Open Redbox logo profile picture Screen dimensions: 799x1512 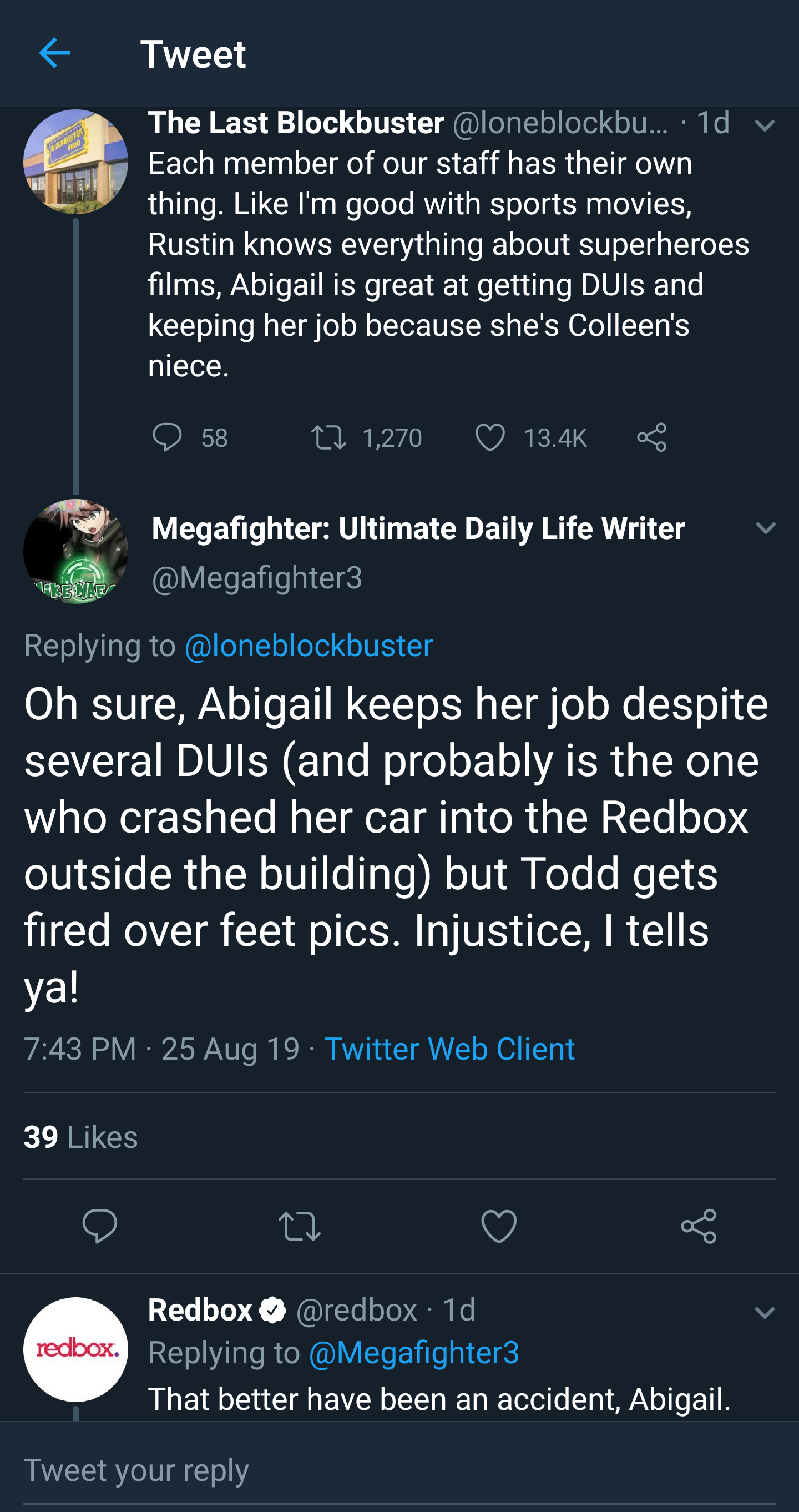[75, 1349]
